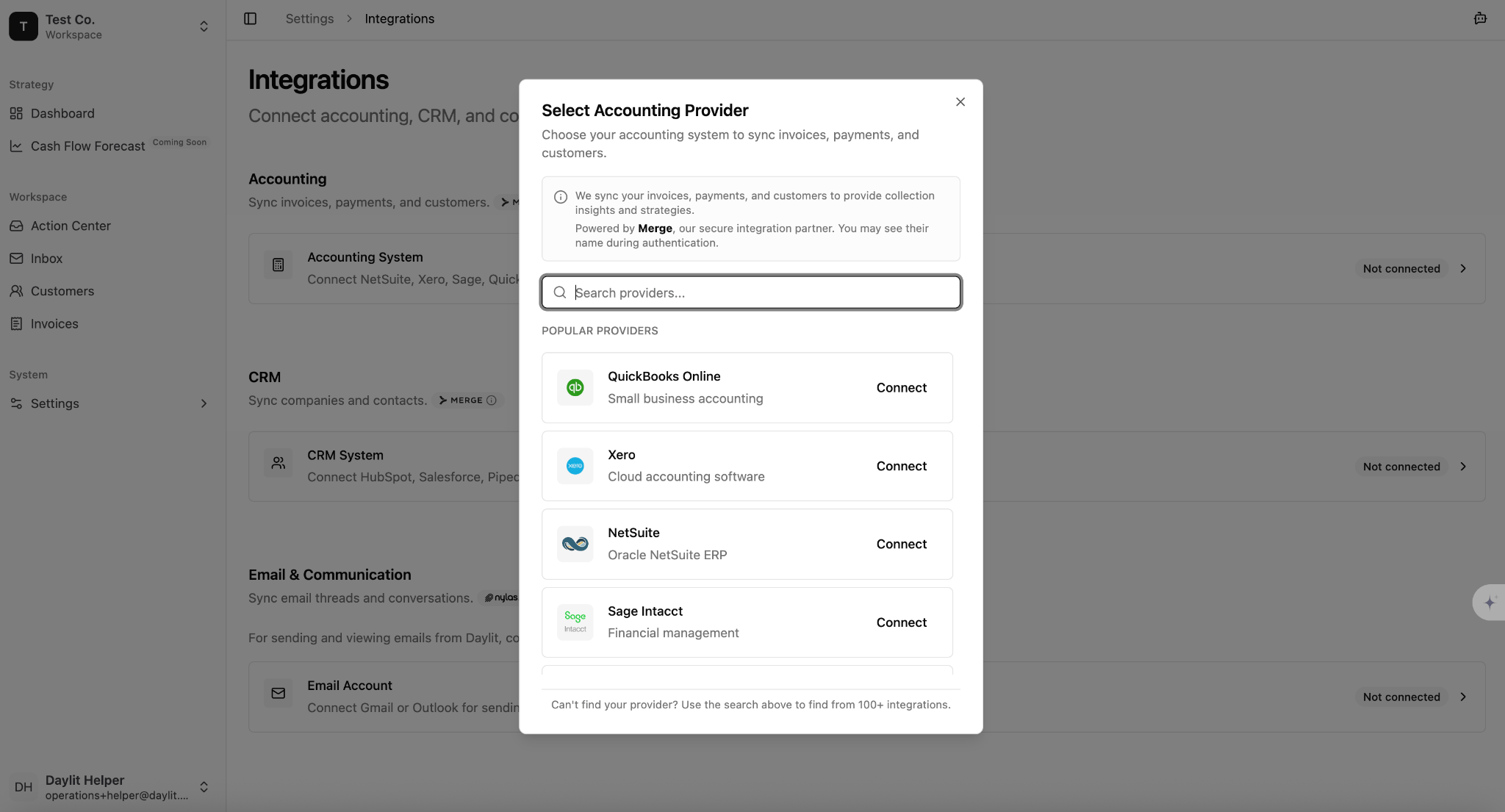Open CRM System row chevron
1505x812 pixels.
click(x=1463, y=467)
